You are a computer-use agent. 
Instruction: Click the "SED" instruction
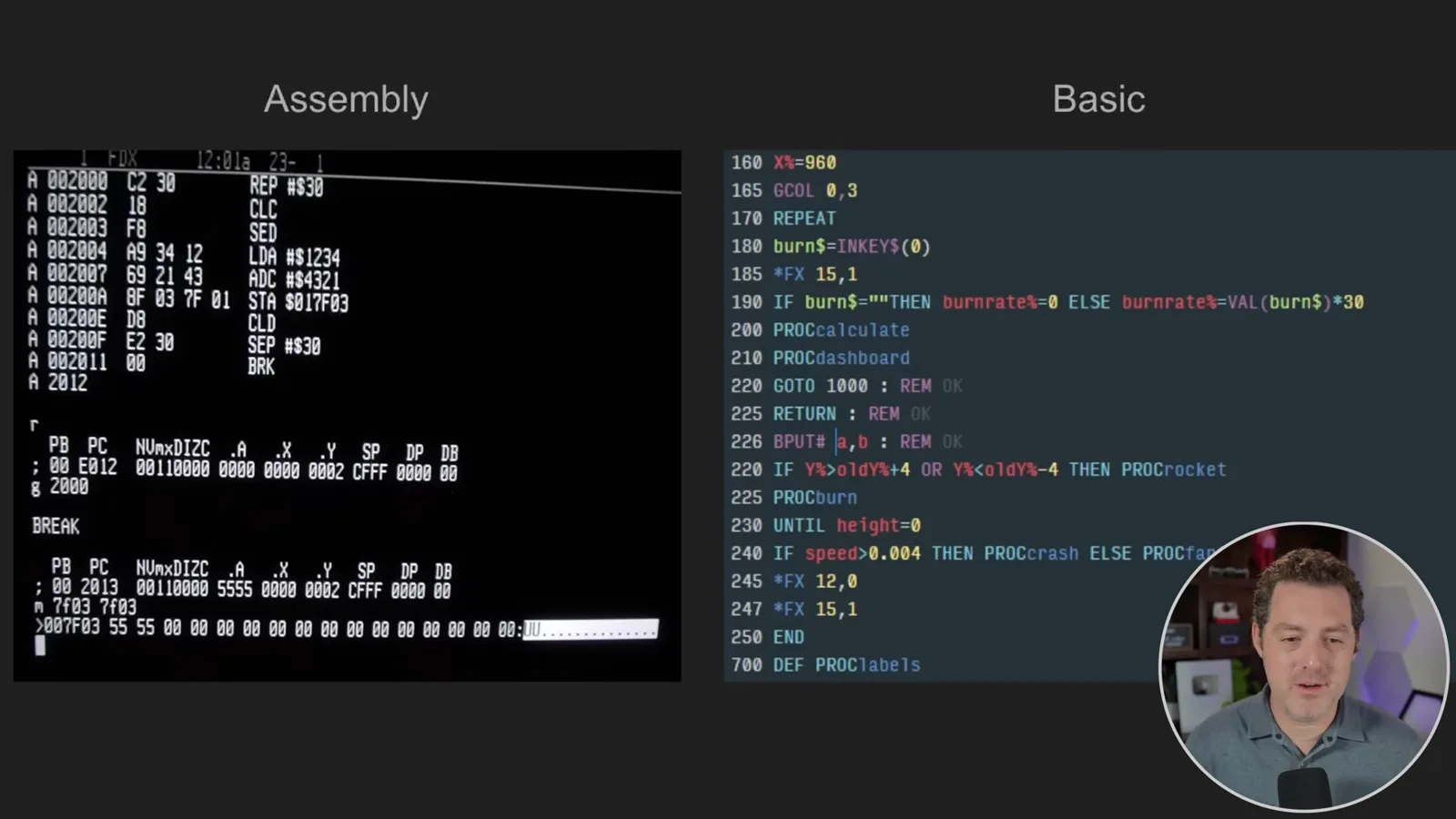tap(263, 232)
